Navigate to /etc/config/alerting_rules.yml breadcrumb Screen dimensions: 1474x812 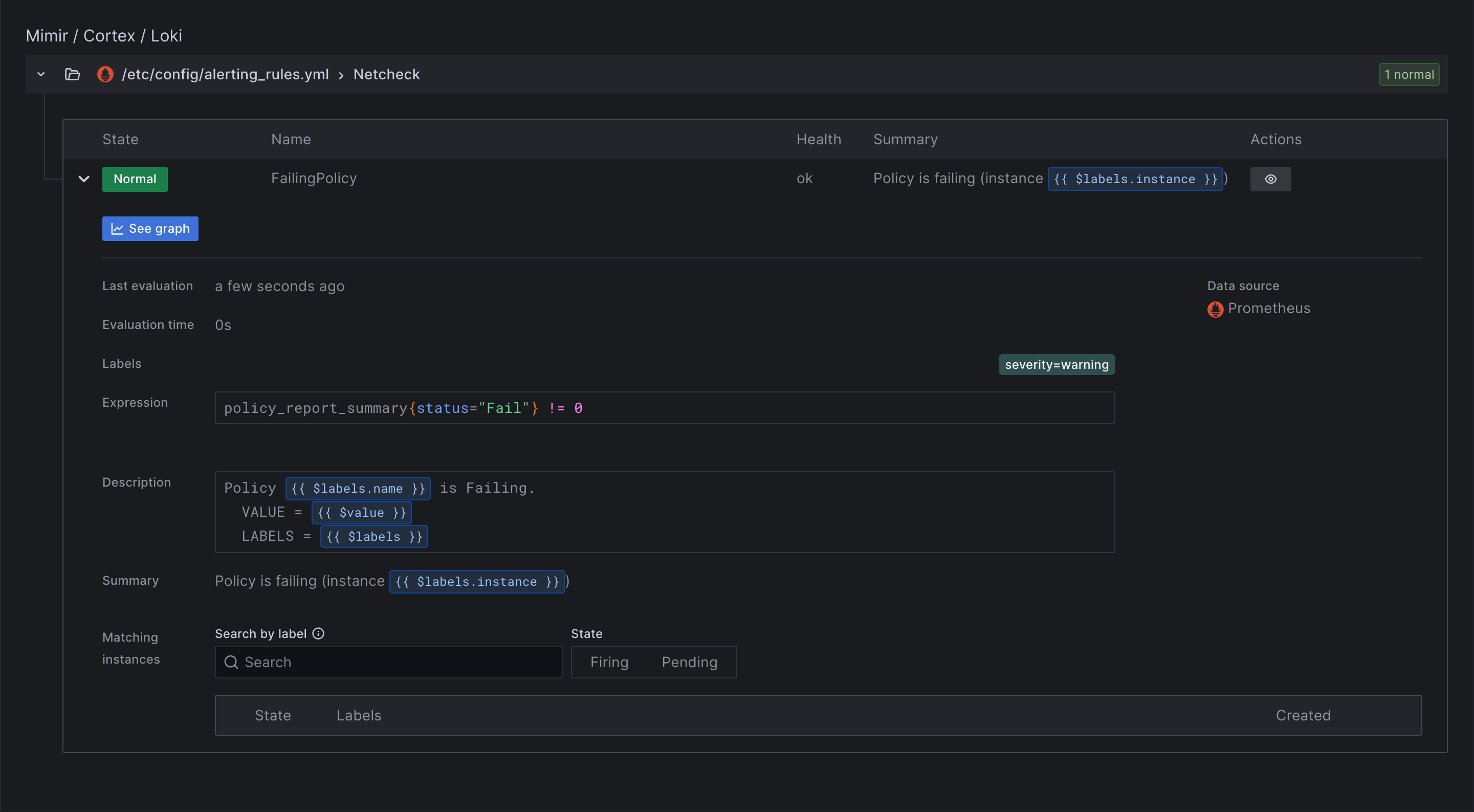click(225, 74)
